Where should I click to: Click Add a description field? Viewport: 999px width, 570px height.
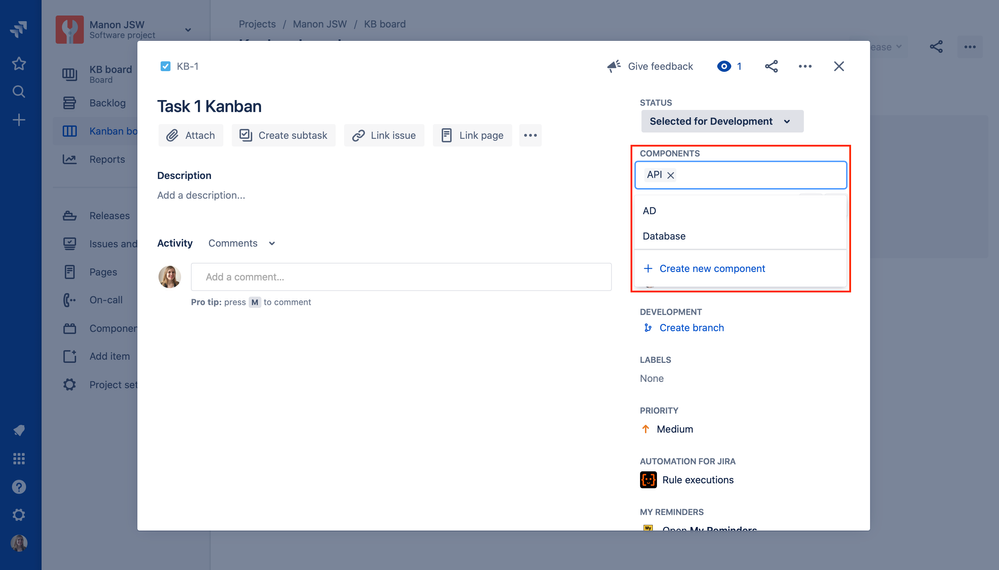point(201,195)
